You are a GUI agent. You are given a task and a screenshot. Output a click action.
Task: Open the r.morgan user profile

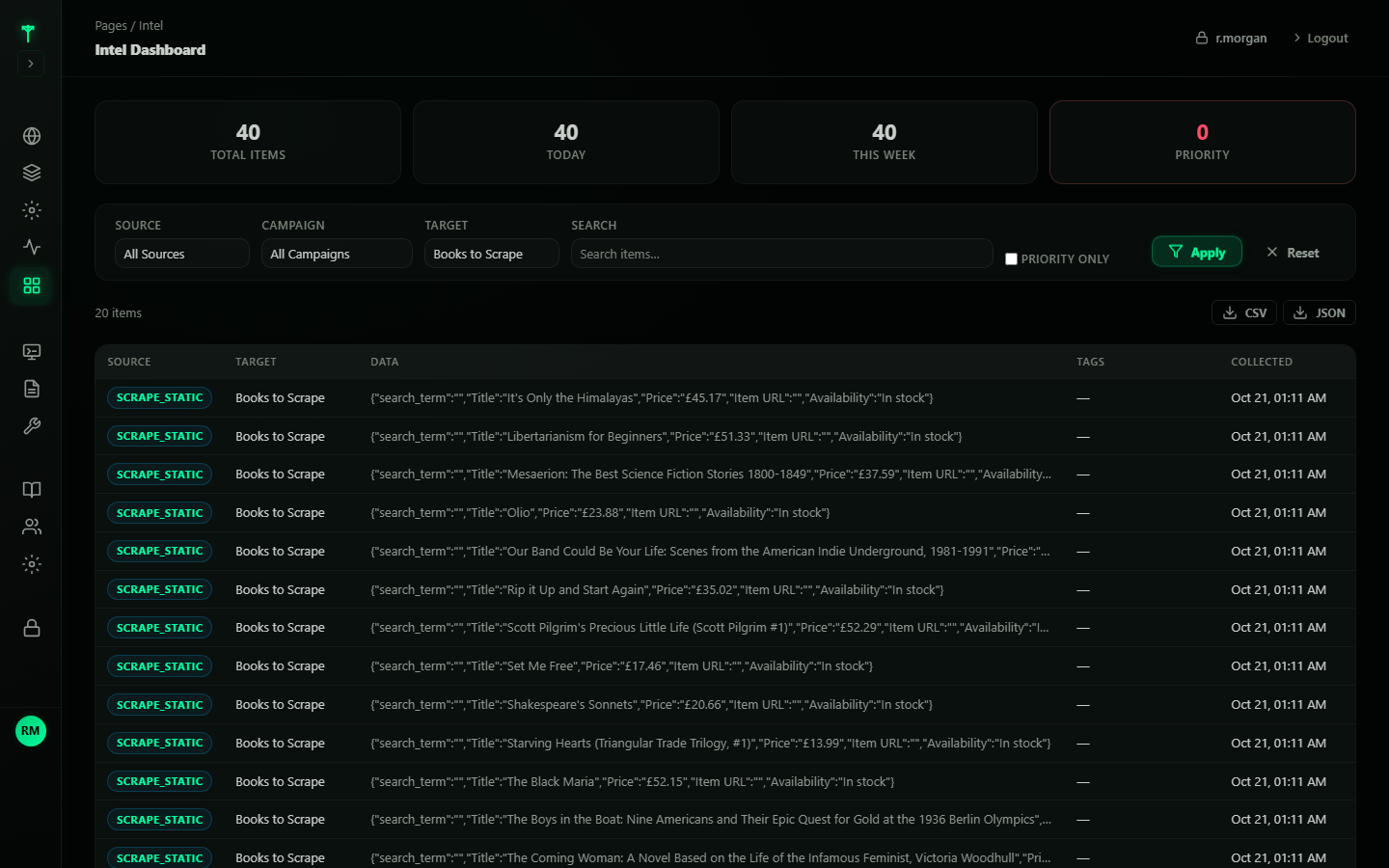pyautogui.click(x=1232, y=39)
